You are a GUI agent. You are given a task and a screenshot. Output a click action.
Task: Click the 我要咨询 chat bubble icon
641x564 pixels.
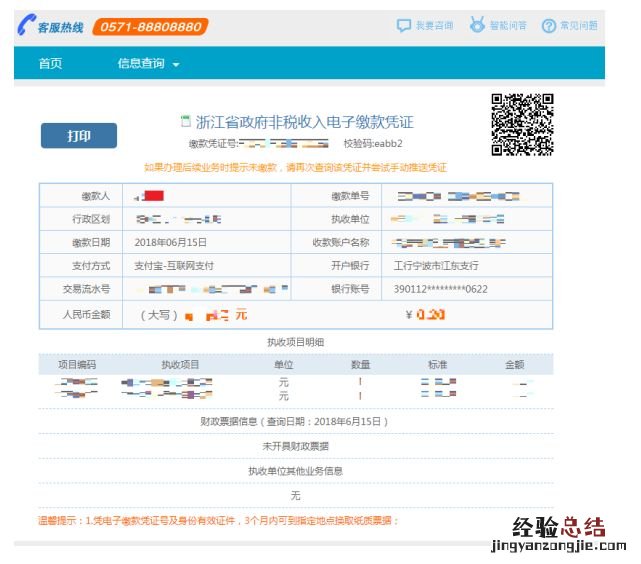coord(404,26)
